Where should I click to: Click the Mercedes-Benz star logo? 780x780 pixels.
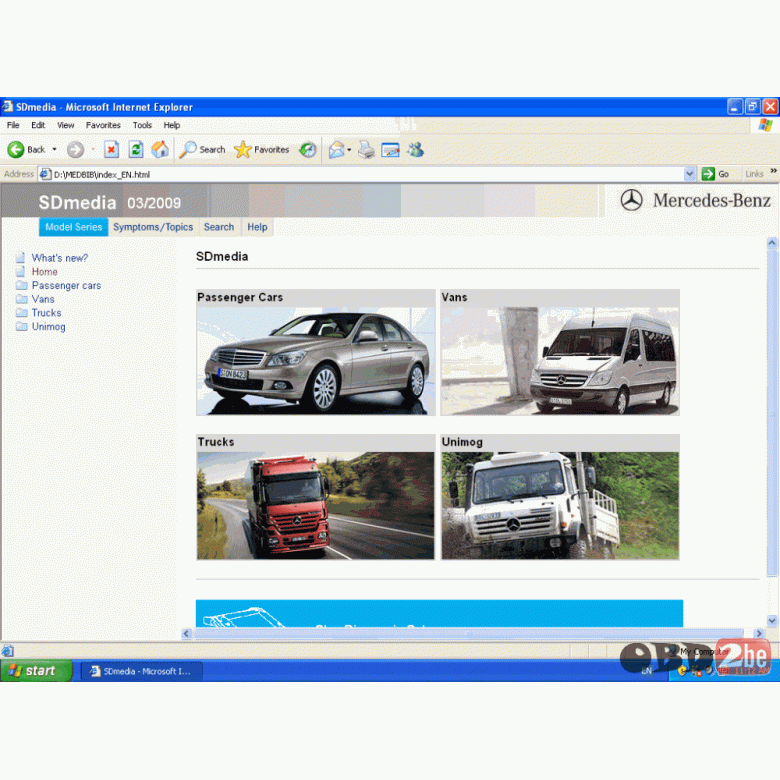[631, 200]
